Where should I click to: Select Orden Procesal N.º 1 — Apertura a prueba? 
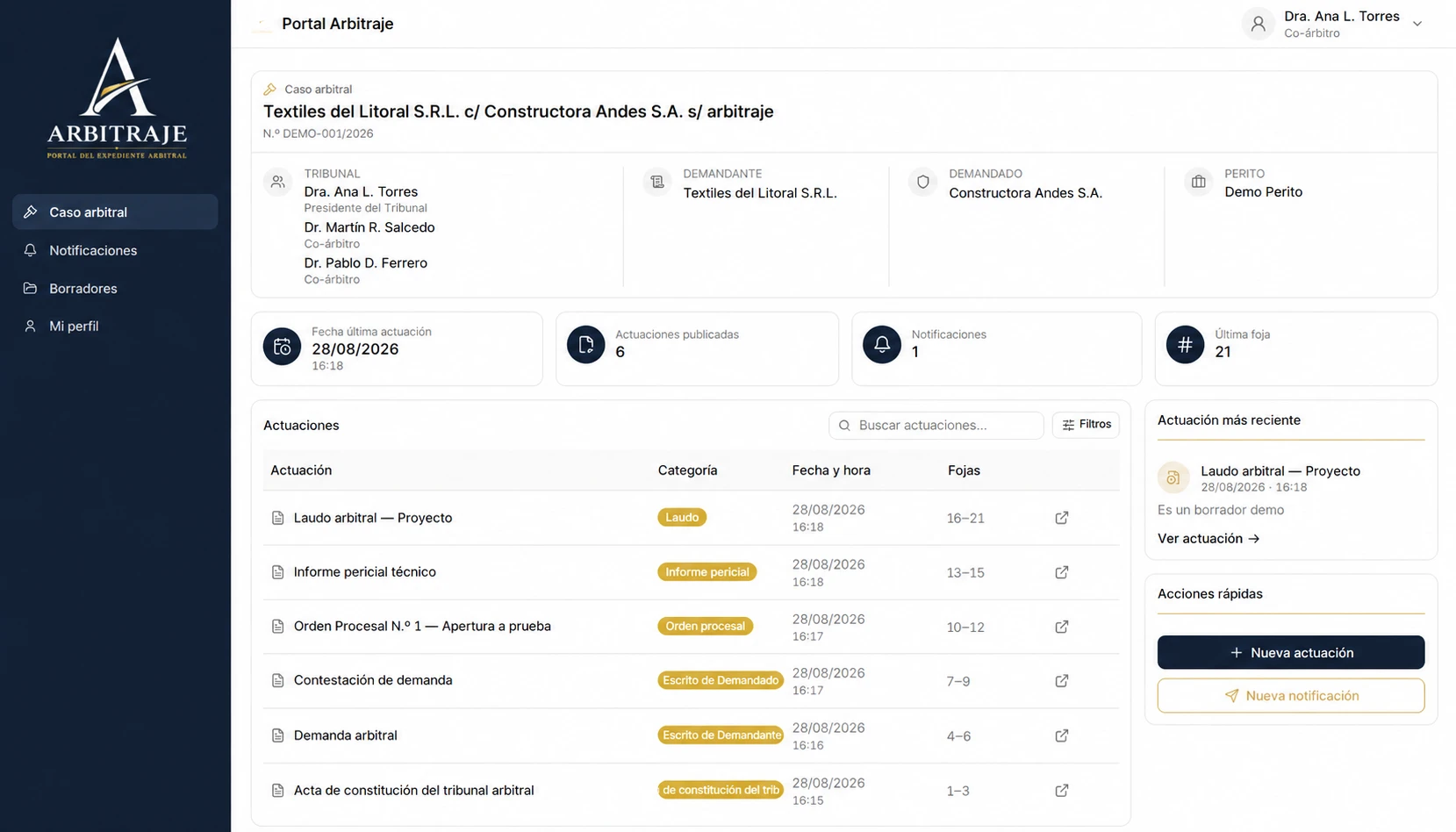pyautogui.click(x=422, y=627)
